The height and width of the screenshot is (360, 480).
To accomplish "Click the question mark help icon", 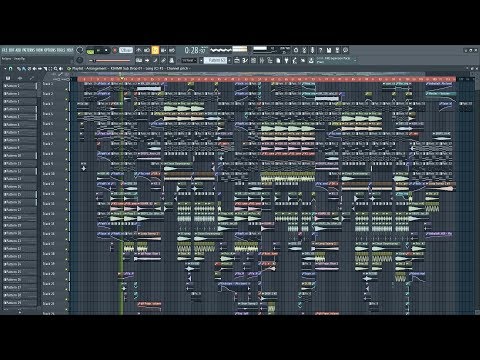I will (320, 50).
